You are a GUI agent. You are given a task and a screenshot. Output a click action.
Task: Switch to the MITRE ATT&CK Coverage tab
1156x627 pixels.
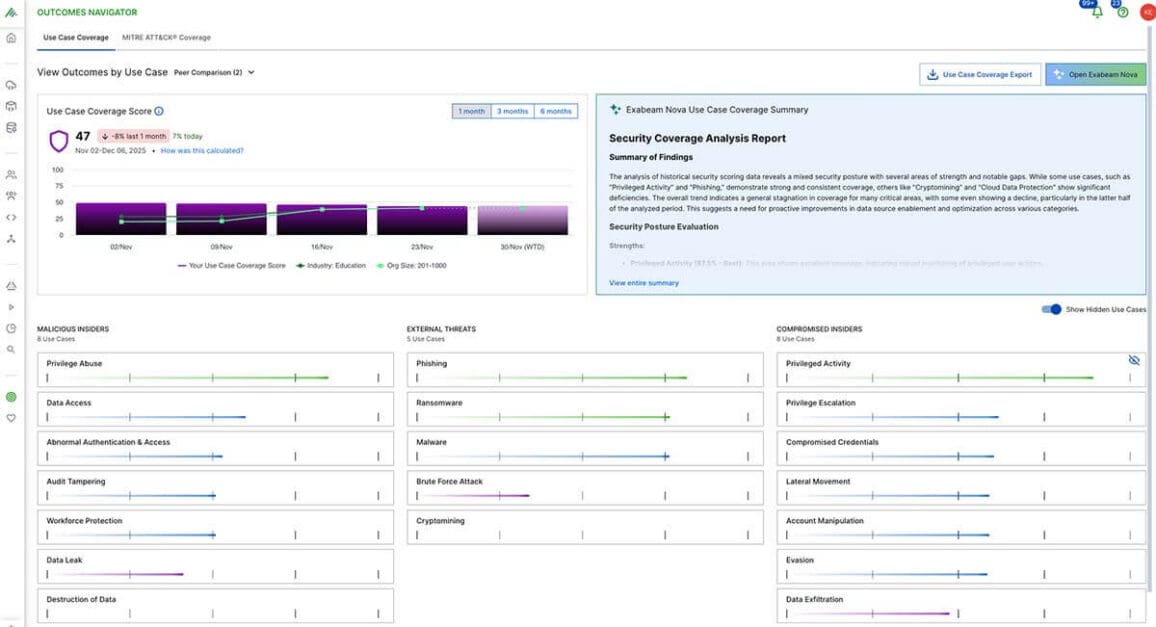pos(166,38)
